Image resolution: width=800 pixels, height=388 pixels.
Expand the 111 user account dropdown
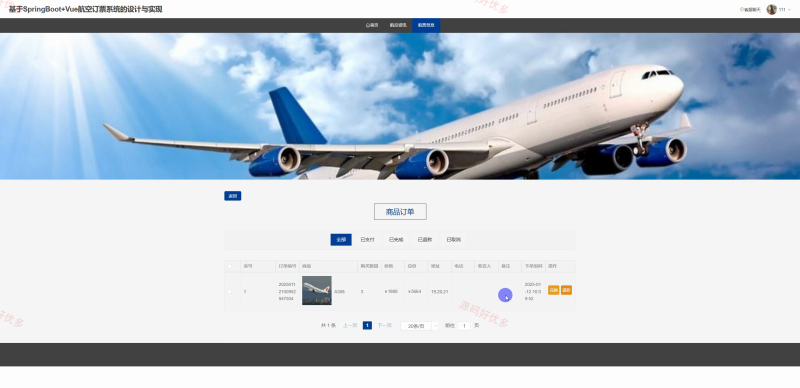pos(785,10)
